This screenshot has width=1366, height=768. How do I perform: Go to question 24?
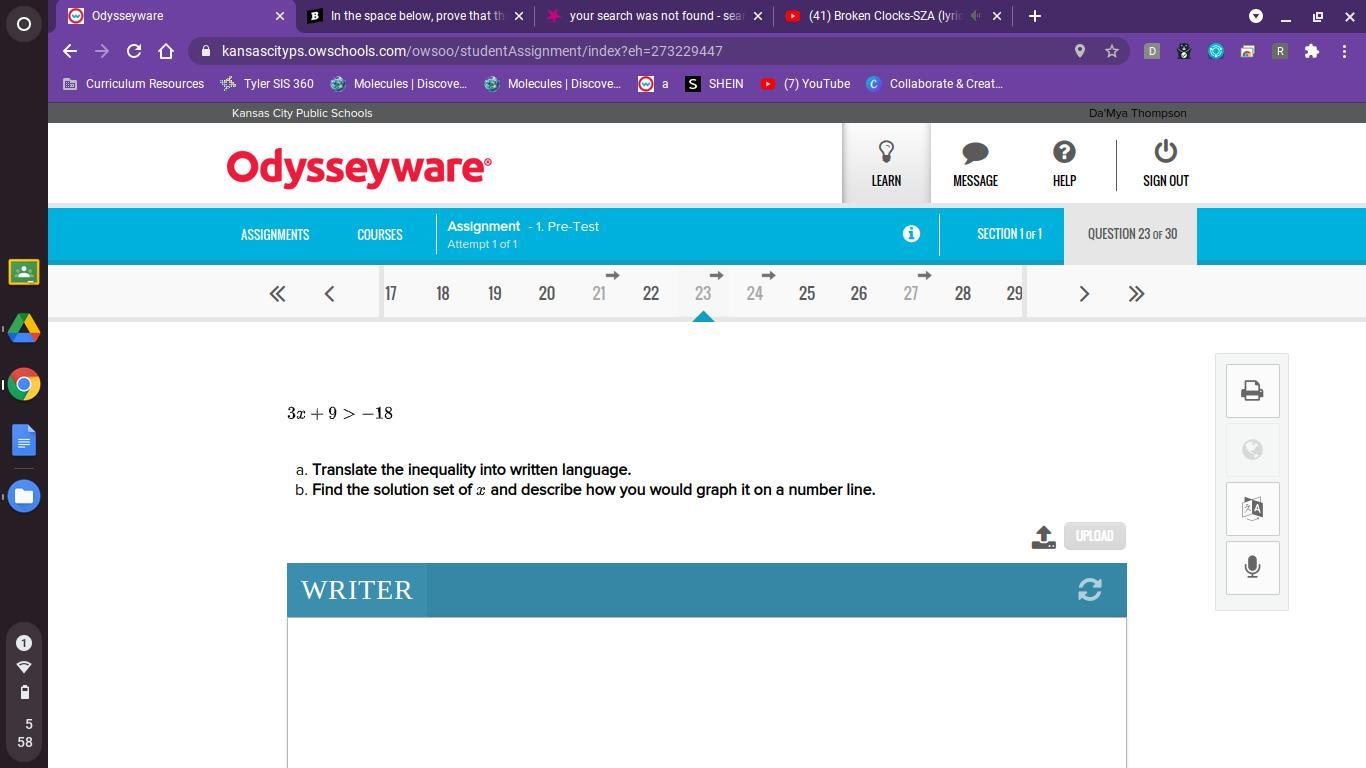(x=755, y=294)
